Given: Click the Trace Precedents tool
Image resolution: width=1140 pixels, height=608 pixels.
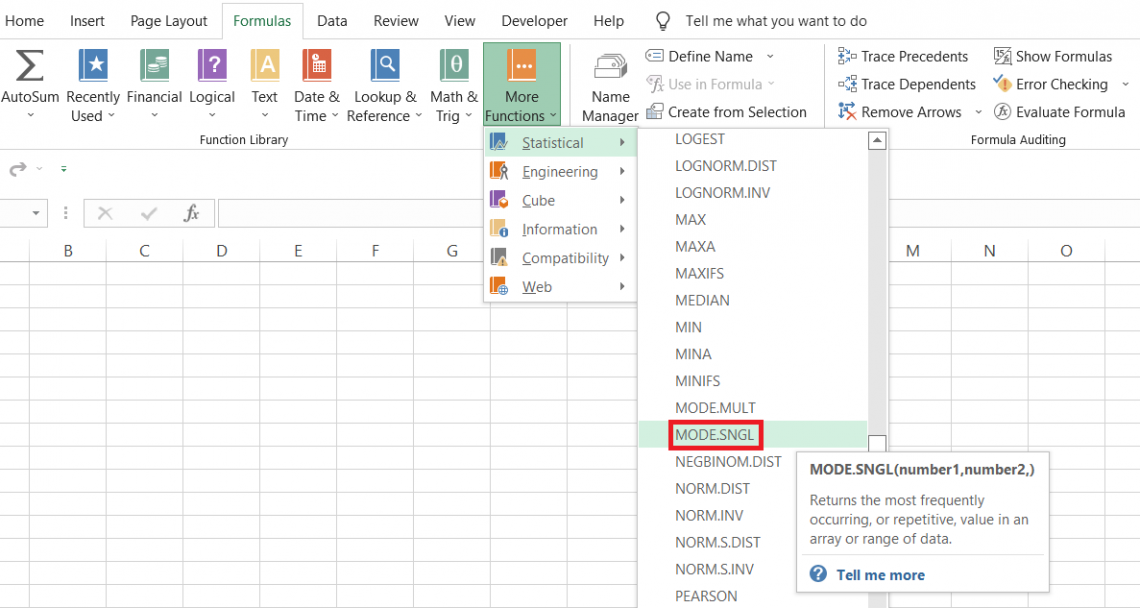Looking at the screenshot, I should 903,56.
